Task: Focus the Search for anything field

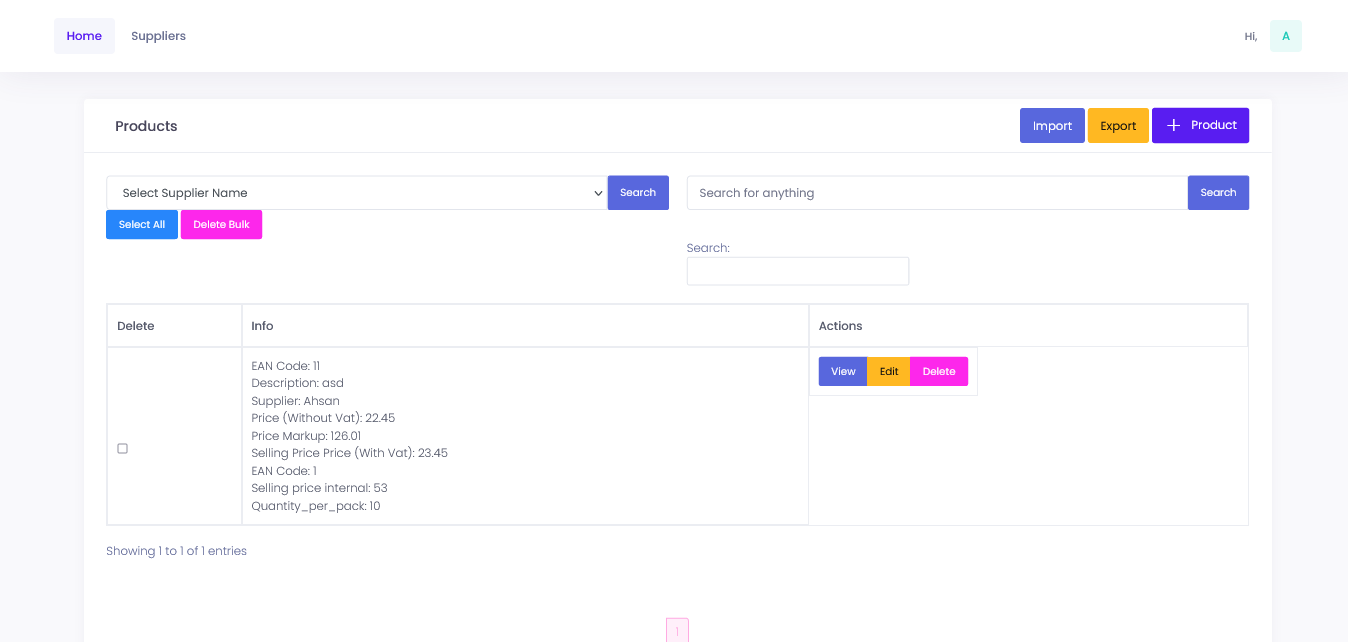Action: (x=937, y=193)
